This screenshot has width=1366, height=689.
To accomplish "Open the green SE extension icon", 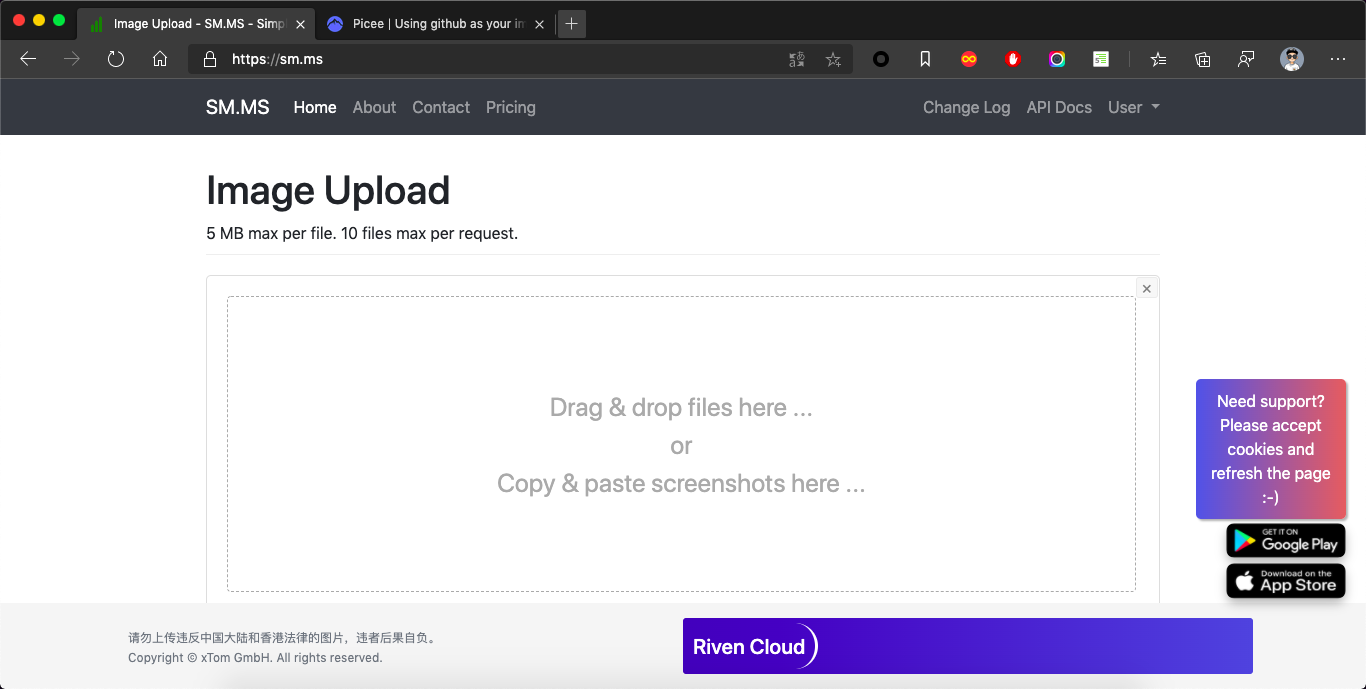I will coord(1101,59).
